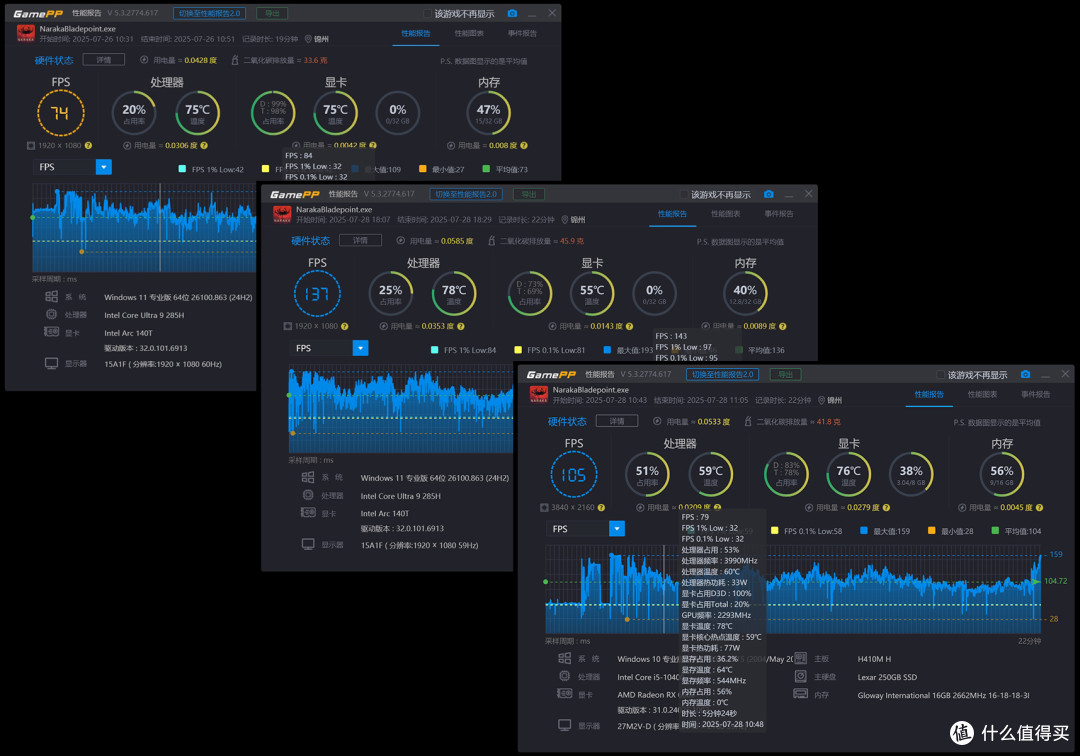Click the help icon beside 用电量 0.0353 度
Screen dimensions: 1080x756
[461, 326]
